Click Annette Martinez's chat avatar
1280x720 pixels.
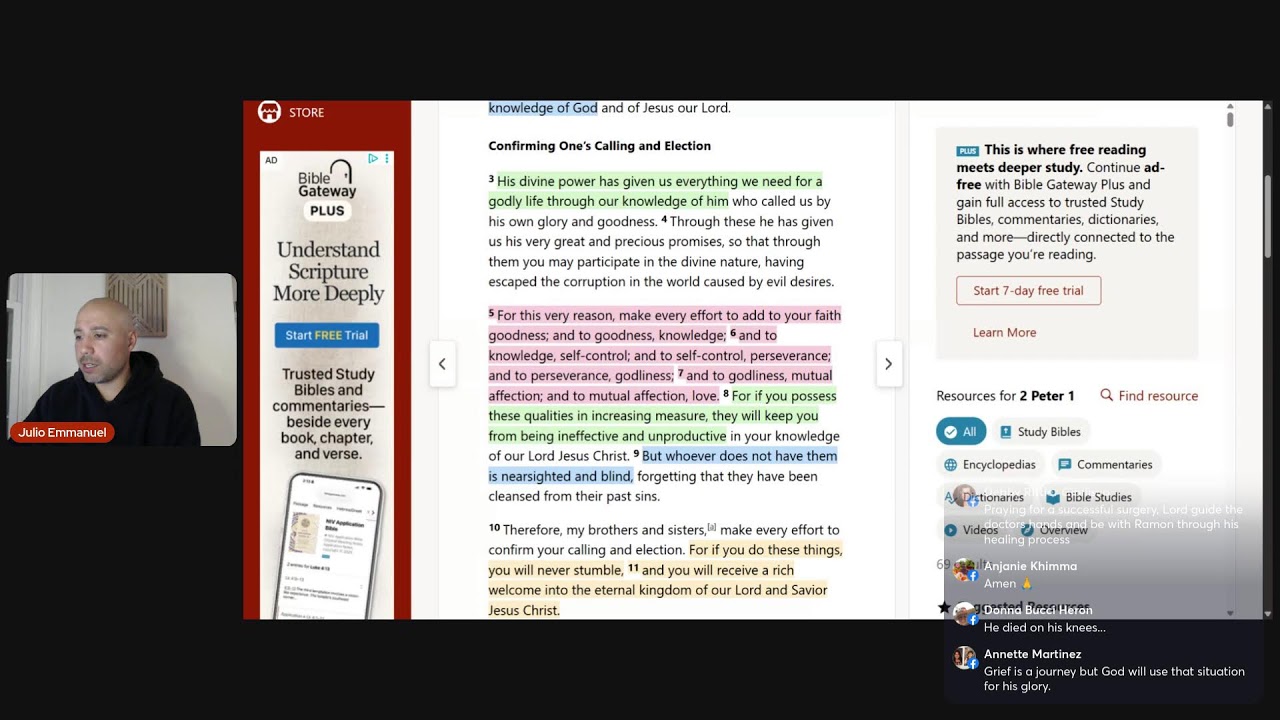(x=965, y=658)
